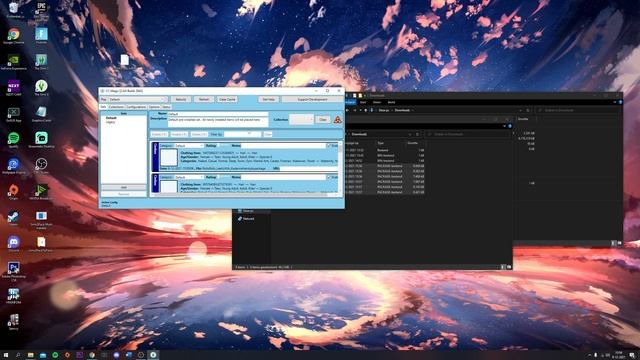640x360 pixels.
Task: Open the notification center icon in tray
Action: click(632, 355)
